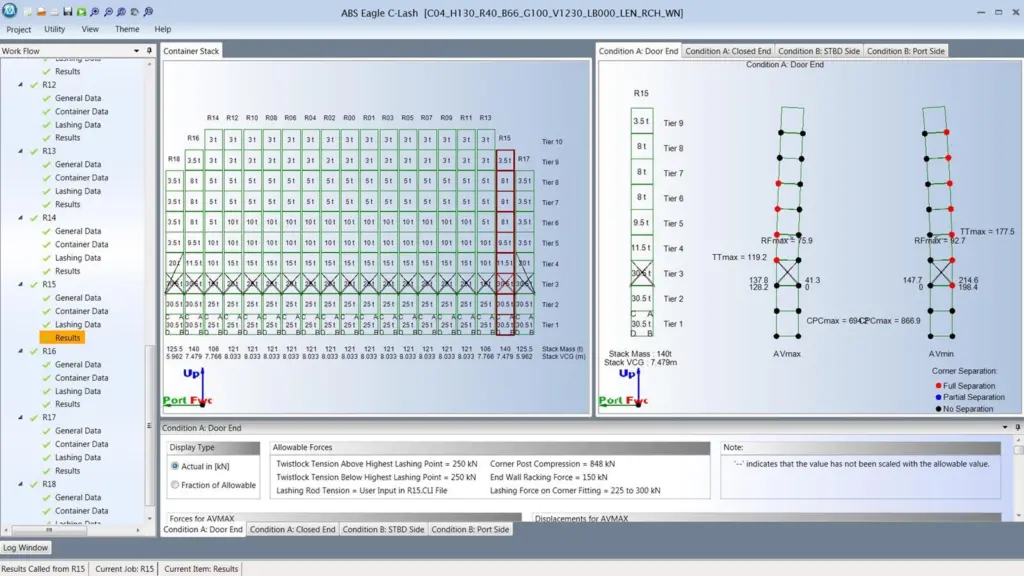The height and width of the screenshot is (576, 1024).
Task: Click the green Run analysis icon
Action: [x=81, y=12]
